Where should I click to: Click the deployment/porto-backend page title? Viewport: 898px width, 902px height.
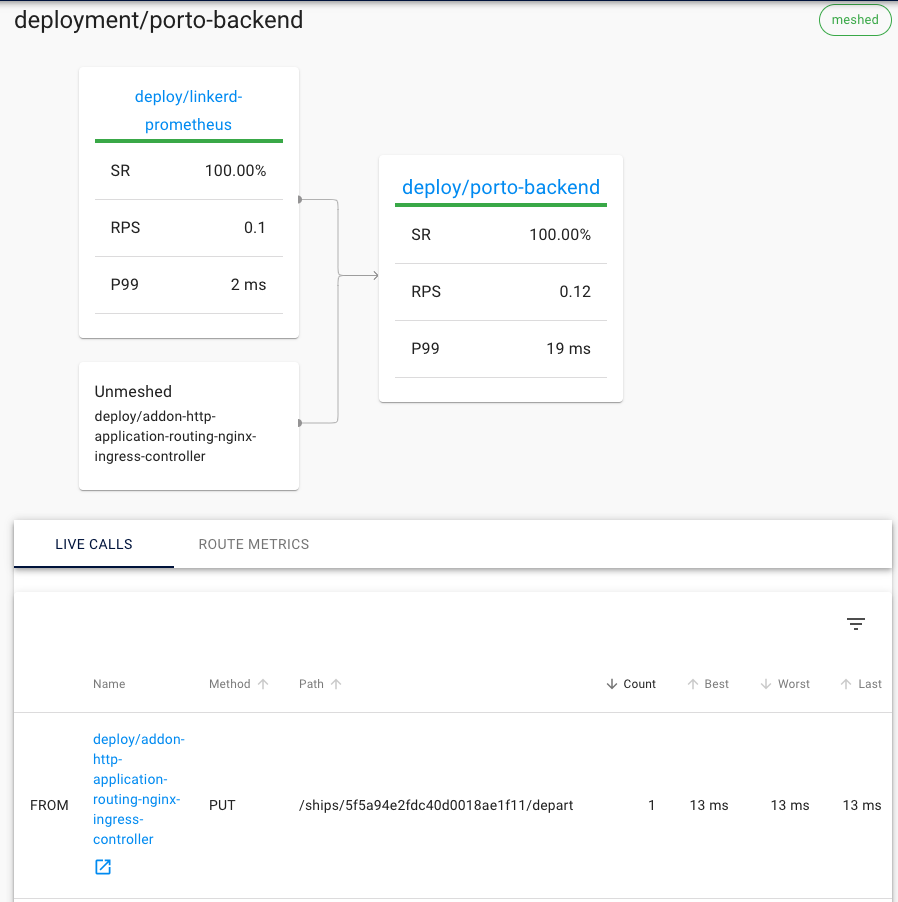coord(159,20)
